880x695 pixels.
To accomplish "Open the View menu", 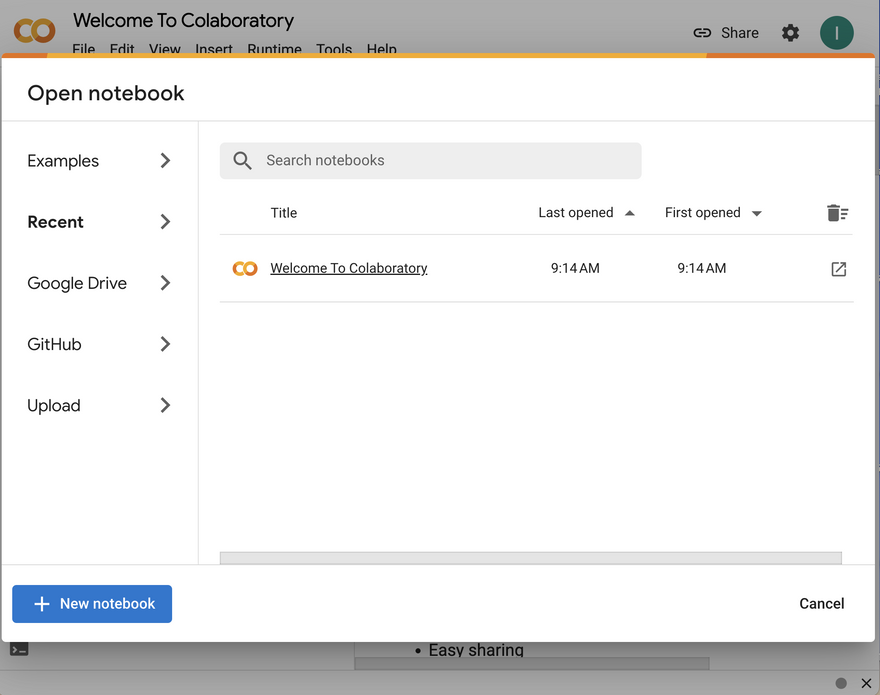I will [x=164, y=49].
